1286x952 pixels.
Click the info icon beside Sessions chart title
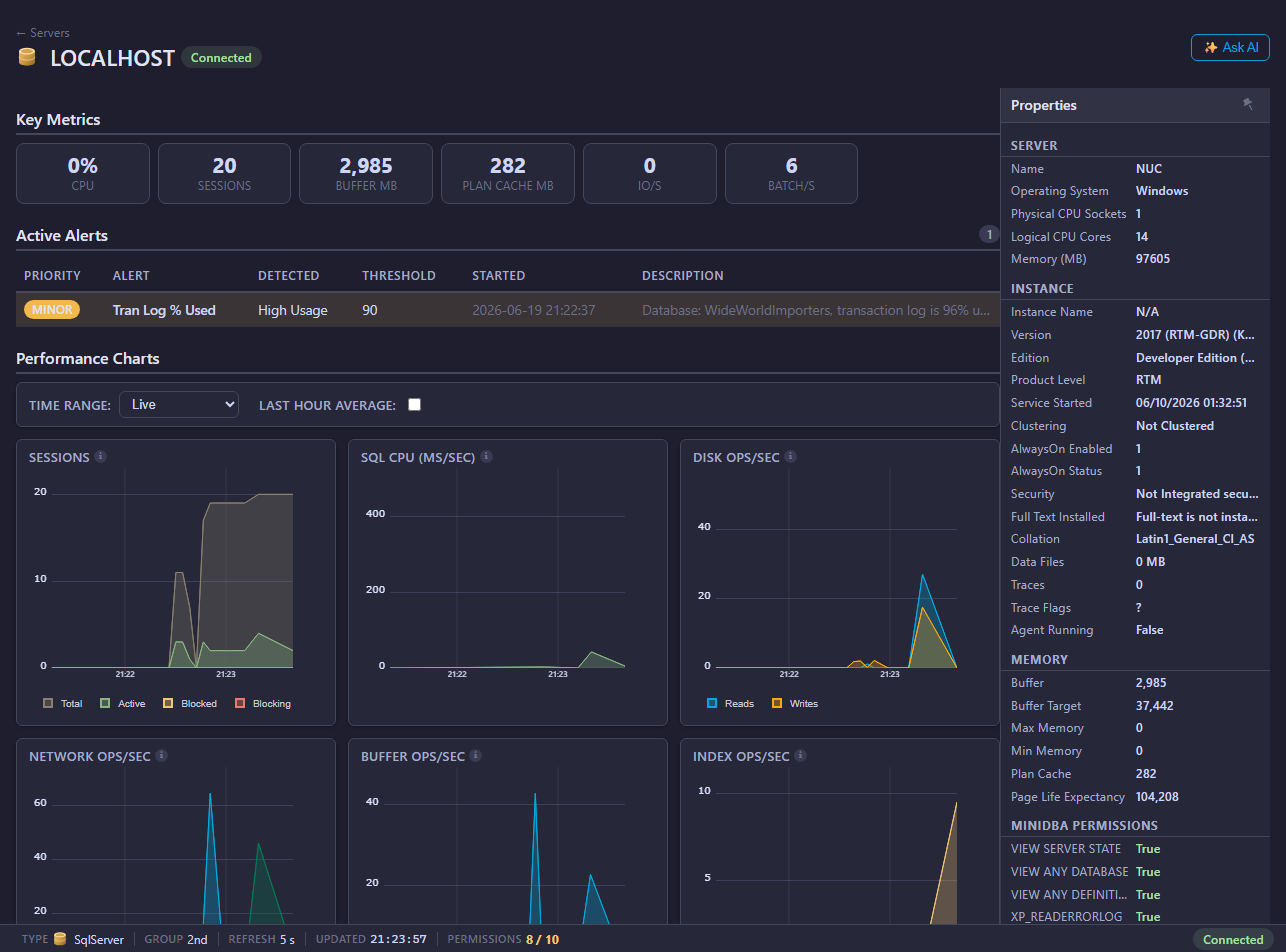pyautogui.click(x=101, y=457)
